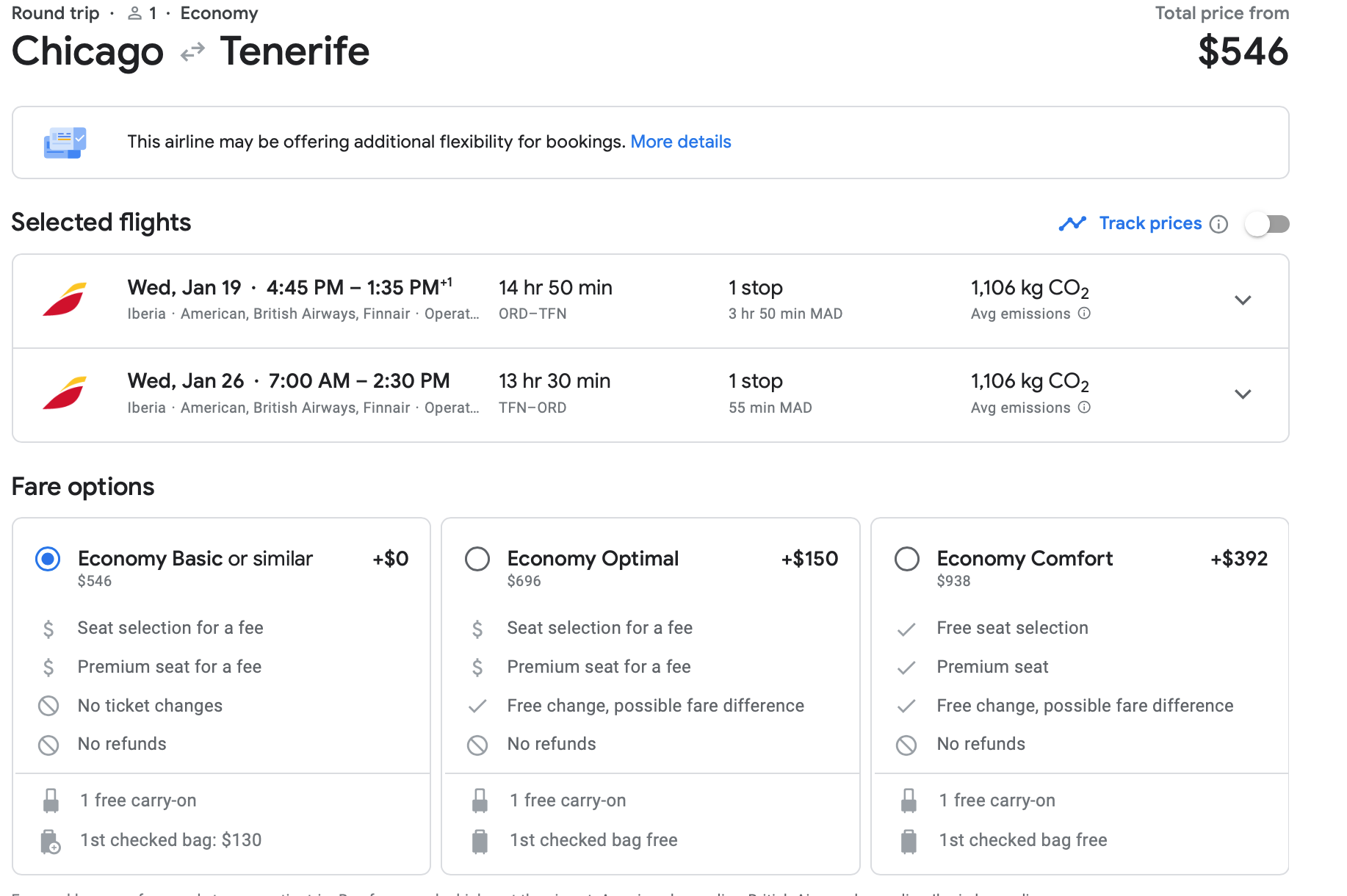1347x896 pixels.
Task: Click the Track prices info icon
Action: [1218, 224]
